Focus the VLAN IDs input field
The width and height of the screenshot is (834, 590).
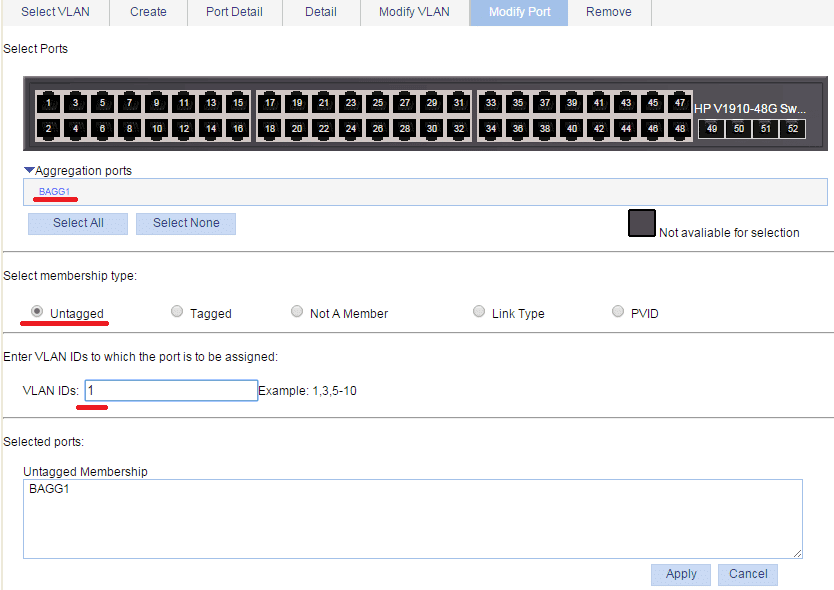point(171,390)
